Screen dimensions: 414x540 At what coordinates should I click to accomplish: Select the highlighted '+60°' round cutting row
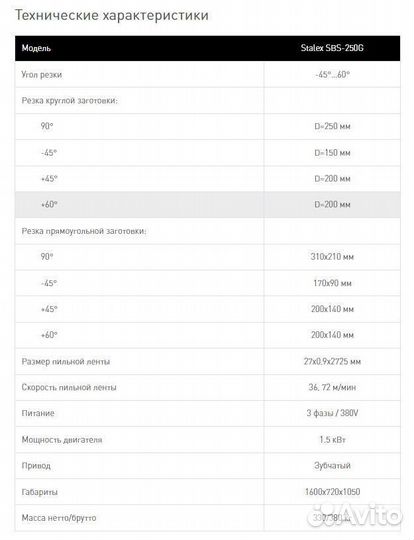click(207, 205)
